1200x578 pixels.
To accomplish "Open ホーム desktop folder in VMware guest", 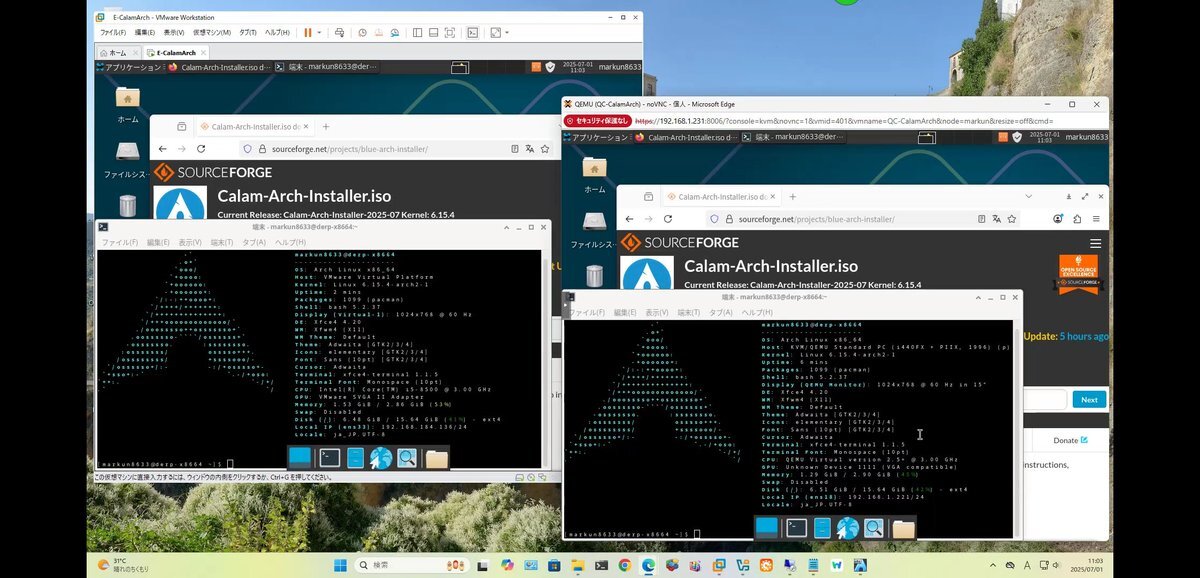I will [x=128, y=104].
